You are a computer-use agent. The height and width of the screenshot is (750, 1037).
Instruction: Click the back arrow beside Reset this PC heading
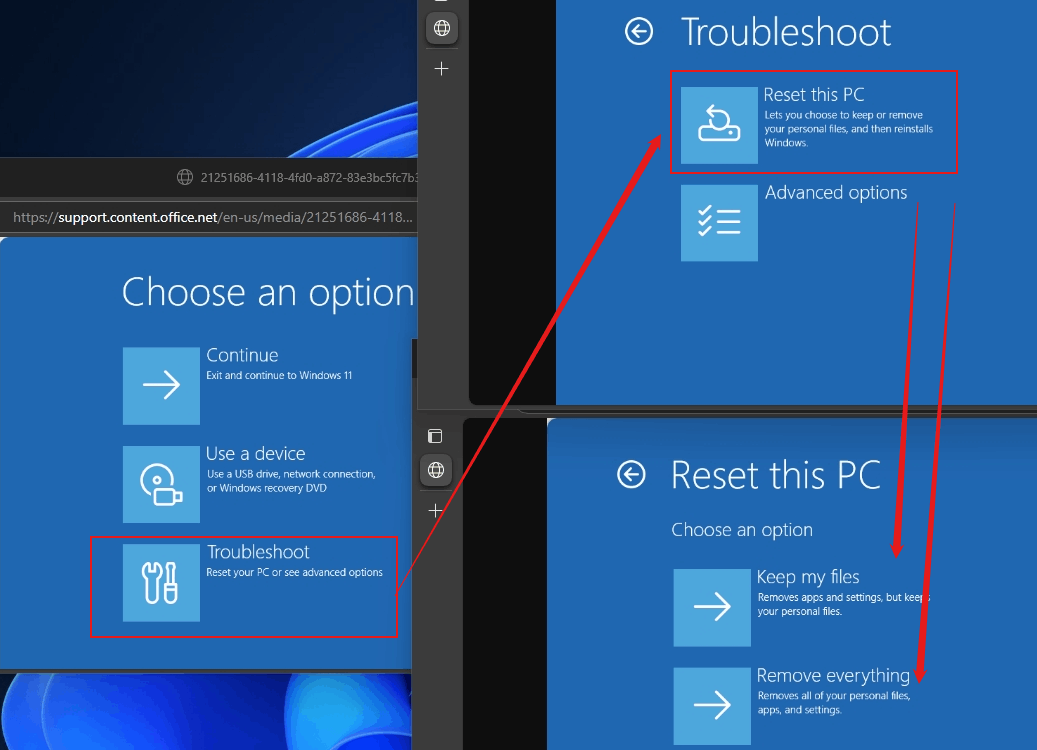click(x=631, y=474)
